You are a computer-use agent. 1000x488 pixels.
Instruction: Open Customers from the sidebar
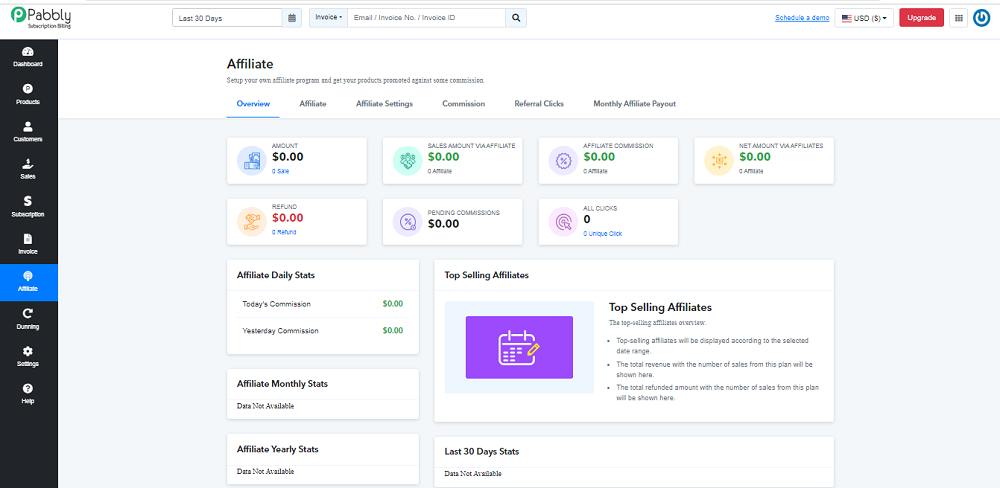(x=28, y=132)
